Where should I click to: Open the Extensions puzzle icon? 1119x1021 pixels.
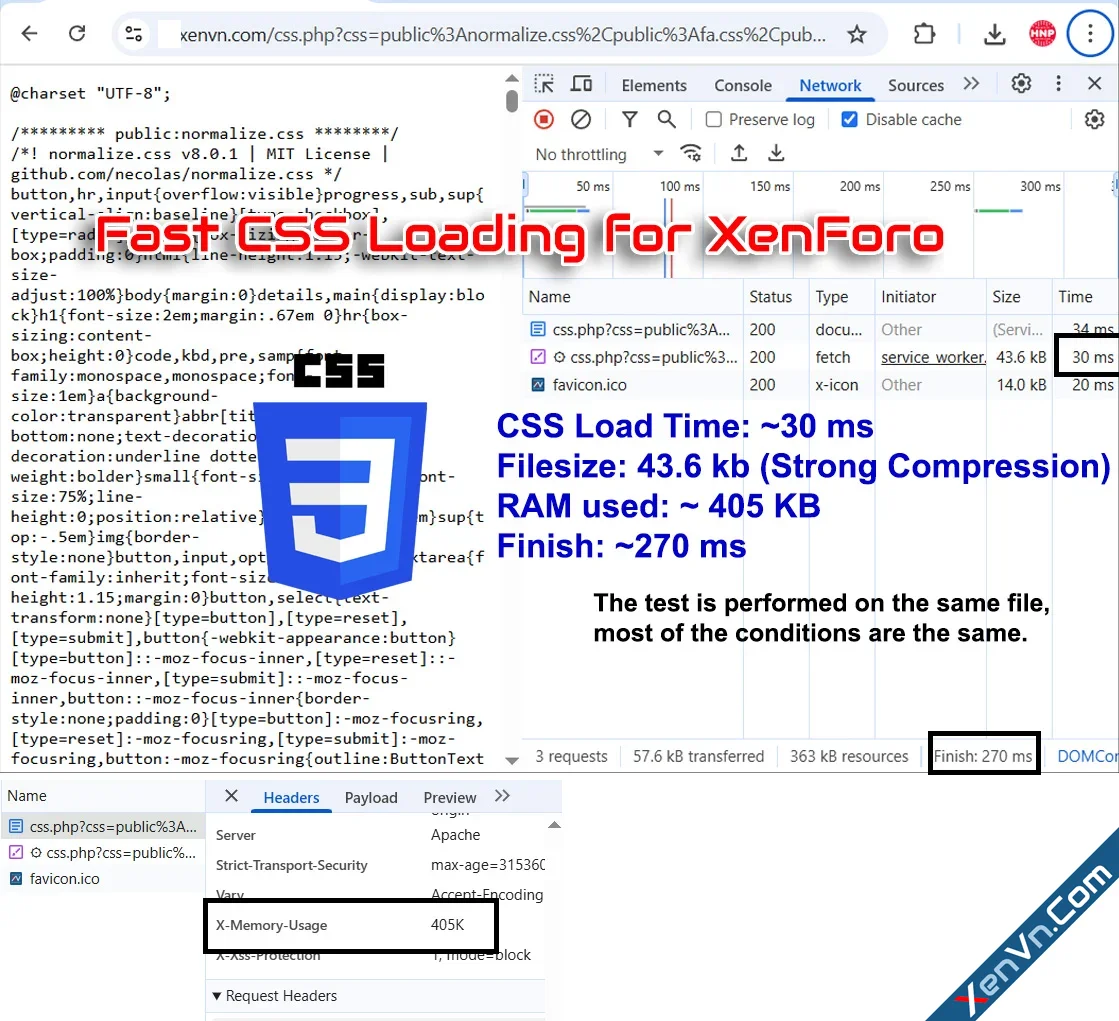click(924, 34)
